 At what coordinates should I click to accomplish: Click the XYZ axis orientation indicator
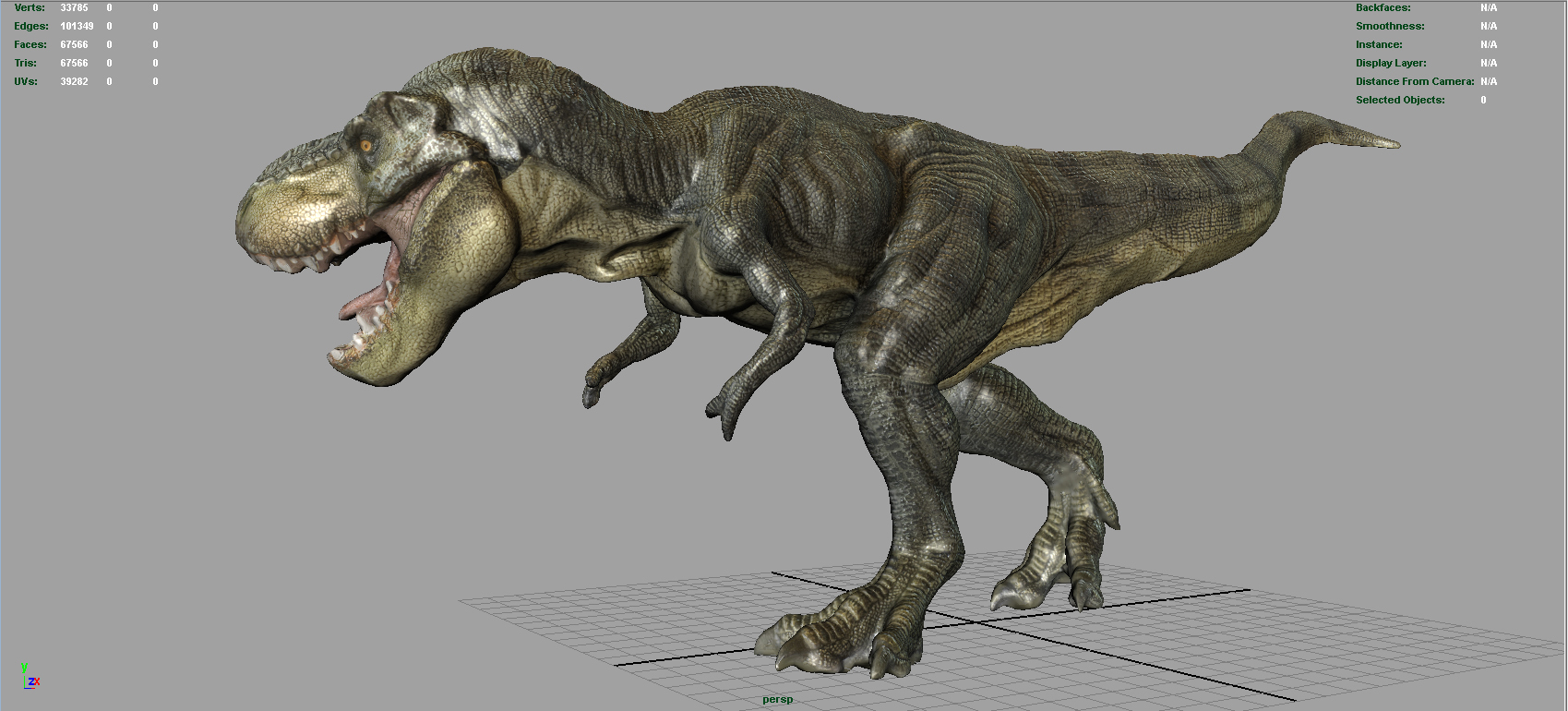tap(30, 676)
